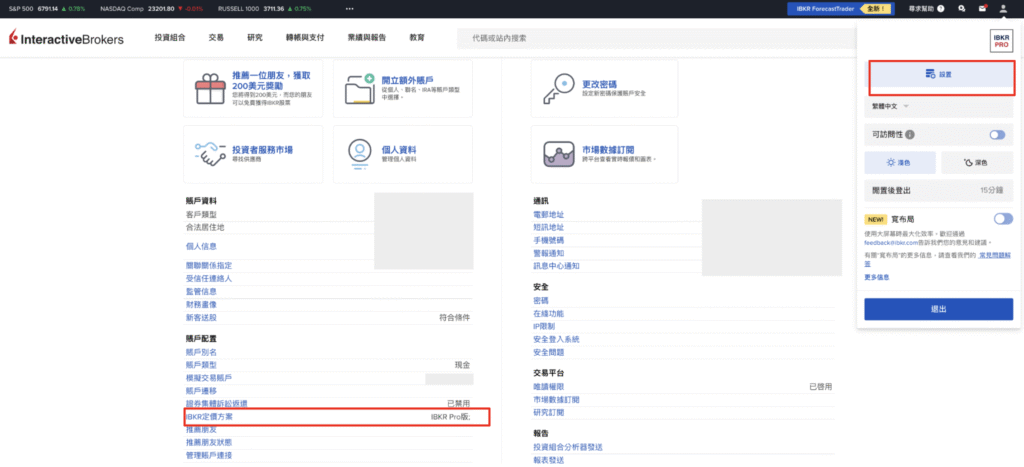Open the mail notifications icon
The image size is (1024, 467).
pos(982,9)
